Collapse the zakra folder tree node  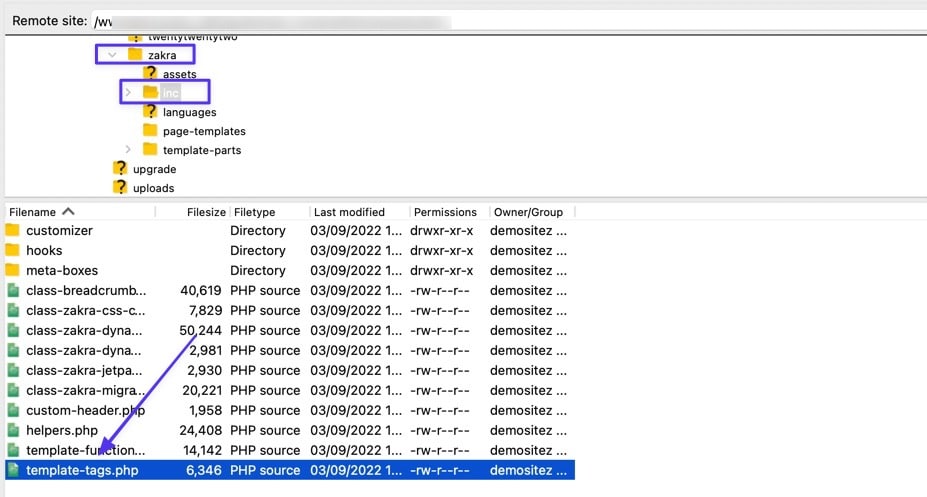click(112, 55)
